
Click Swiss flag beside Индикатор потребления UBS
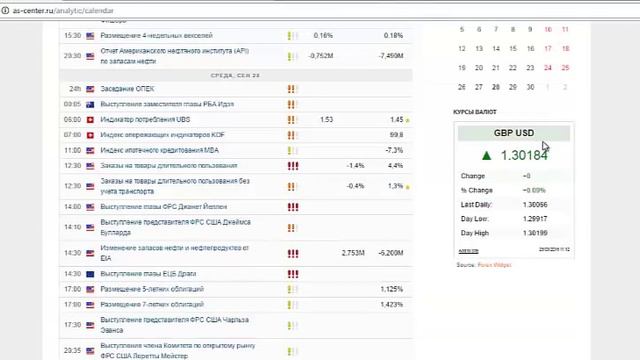pos(90,120)
